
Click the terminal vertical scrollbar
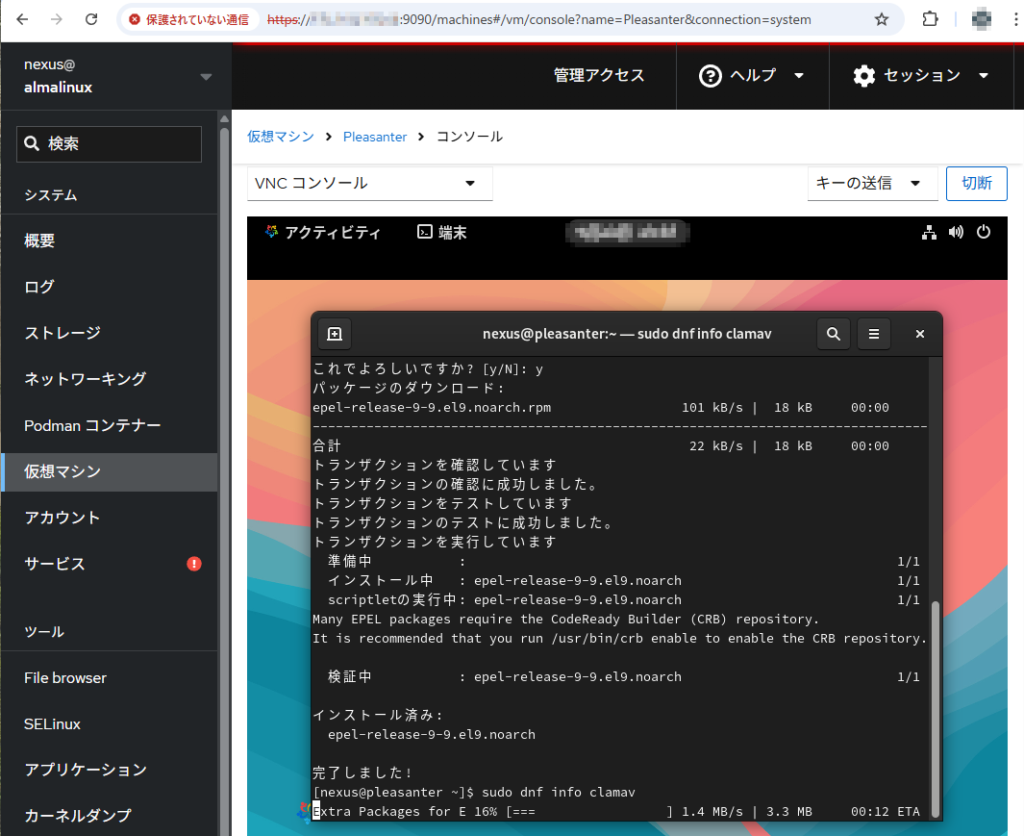(935, 700)
